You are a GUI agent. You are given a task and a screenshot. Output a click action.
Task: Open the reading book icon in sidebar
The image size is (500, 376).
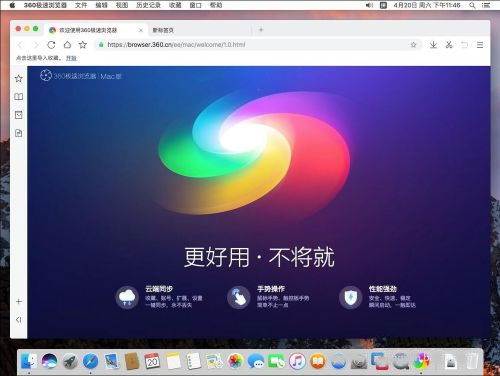[19, 97]
